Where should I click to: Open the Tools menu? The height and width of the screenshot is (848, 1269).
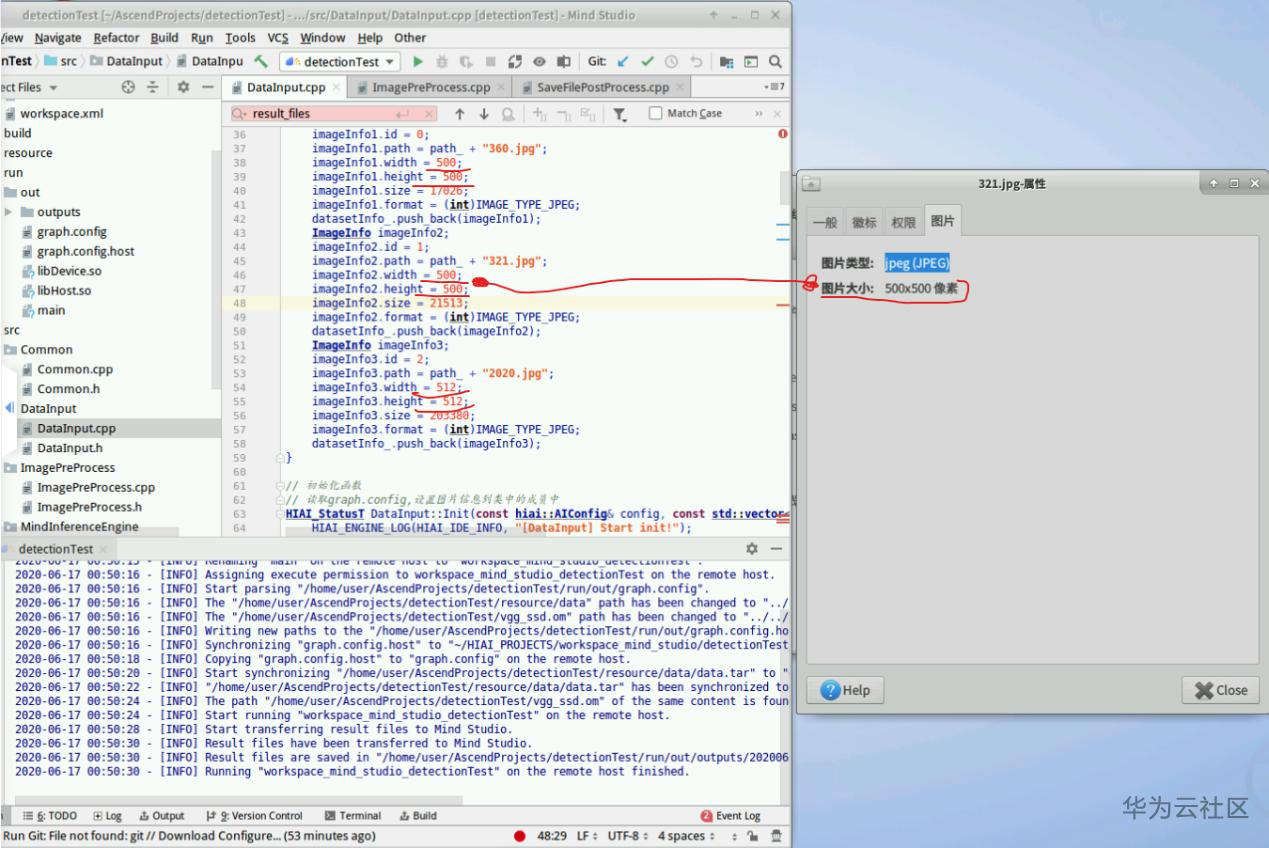click(x=240, y=38)
